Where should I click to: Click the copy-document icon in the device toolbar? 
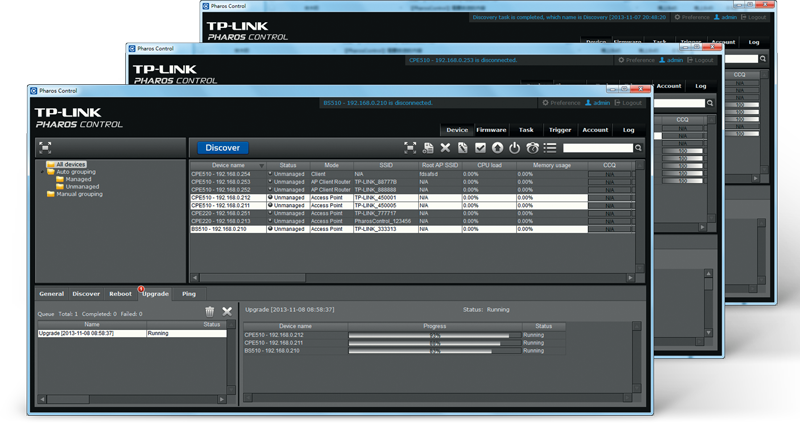[x=428, y=148]
